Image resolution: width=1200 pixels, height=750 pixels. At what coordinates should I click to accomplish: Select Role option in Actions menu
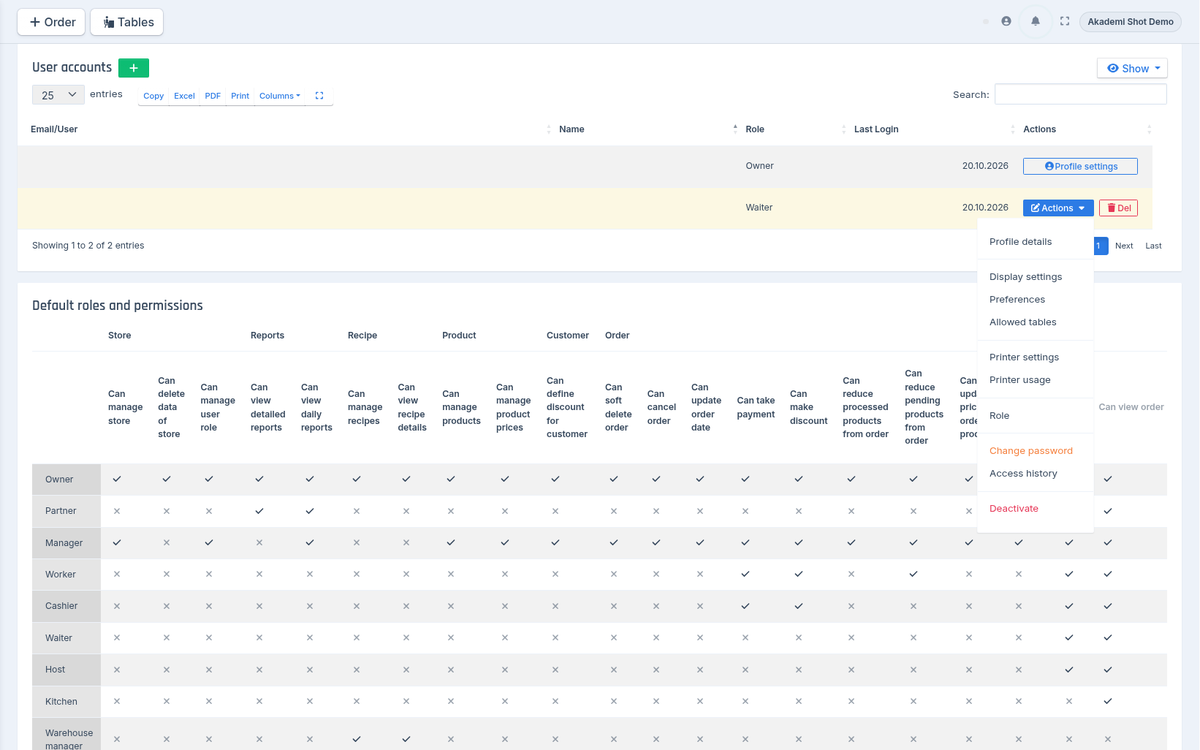click(999, 416)
